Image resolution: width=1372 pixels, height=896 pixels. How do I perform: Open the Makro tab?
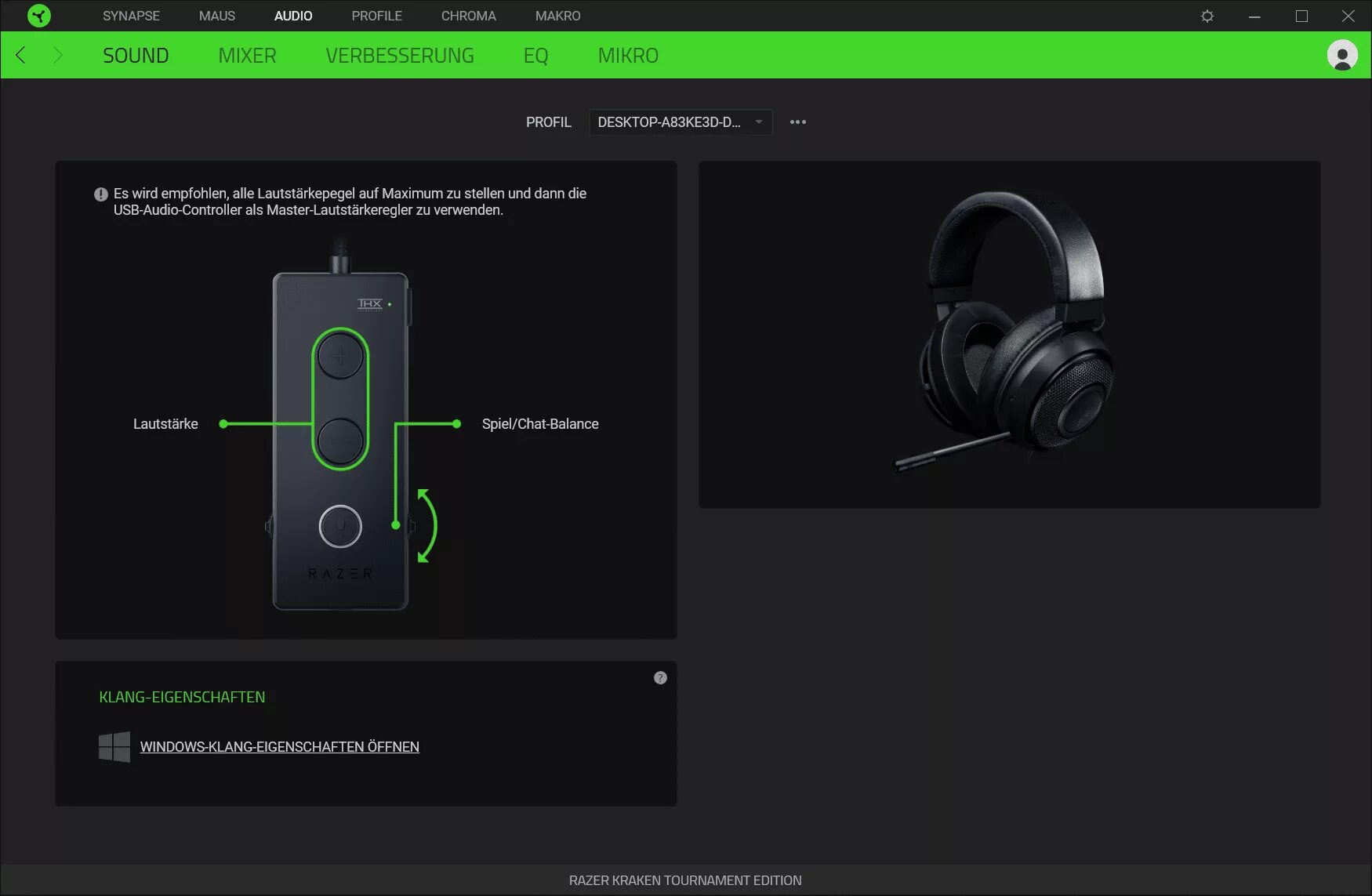(558, 16)
